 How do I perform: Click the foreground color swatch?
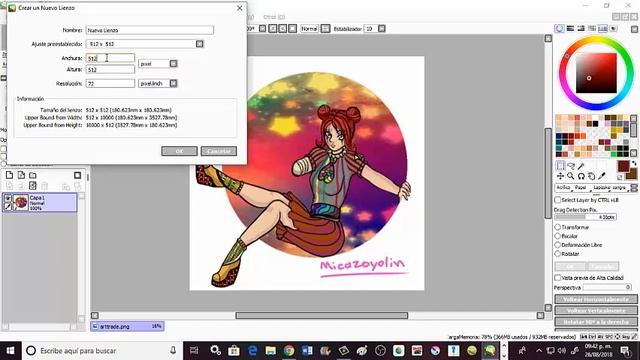point(623,166)
